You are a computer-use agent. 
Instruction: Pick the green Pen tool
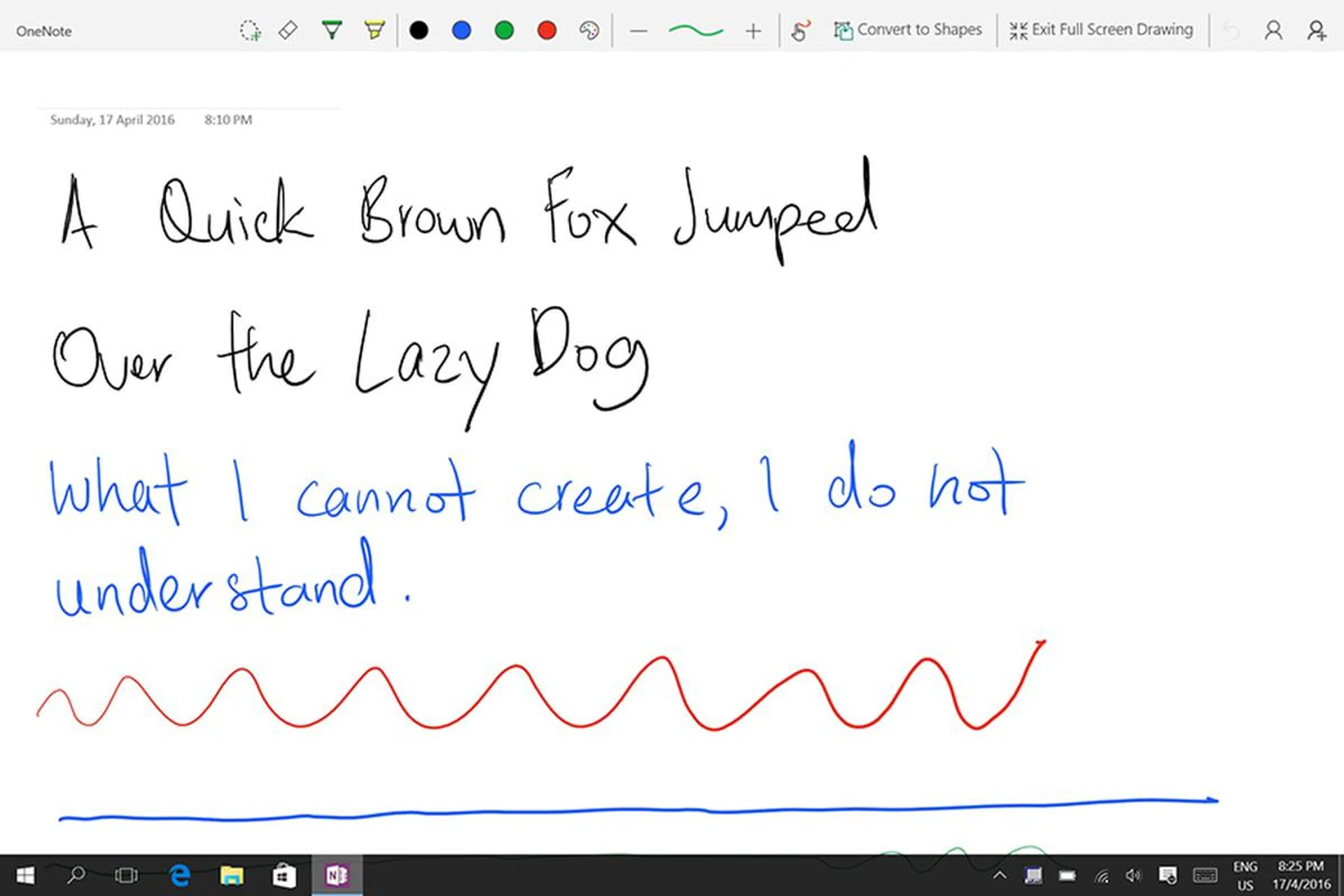[x=331, y=30]
